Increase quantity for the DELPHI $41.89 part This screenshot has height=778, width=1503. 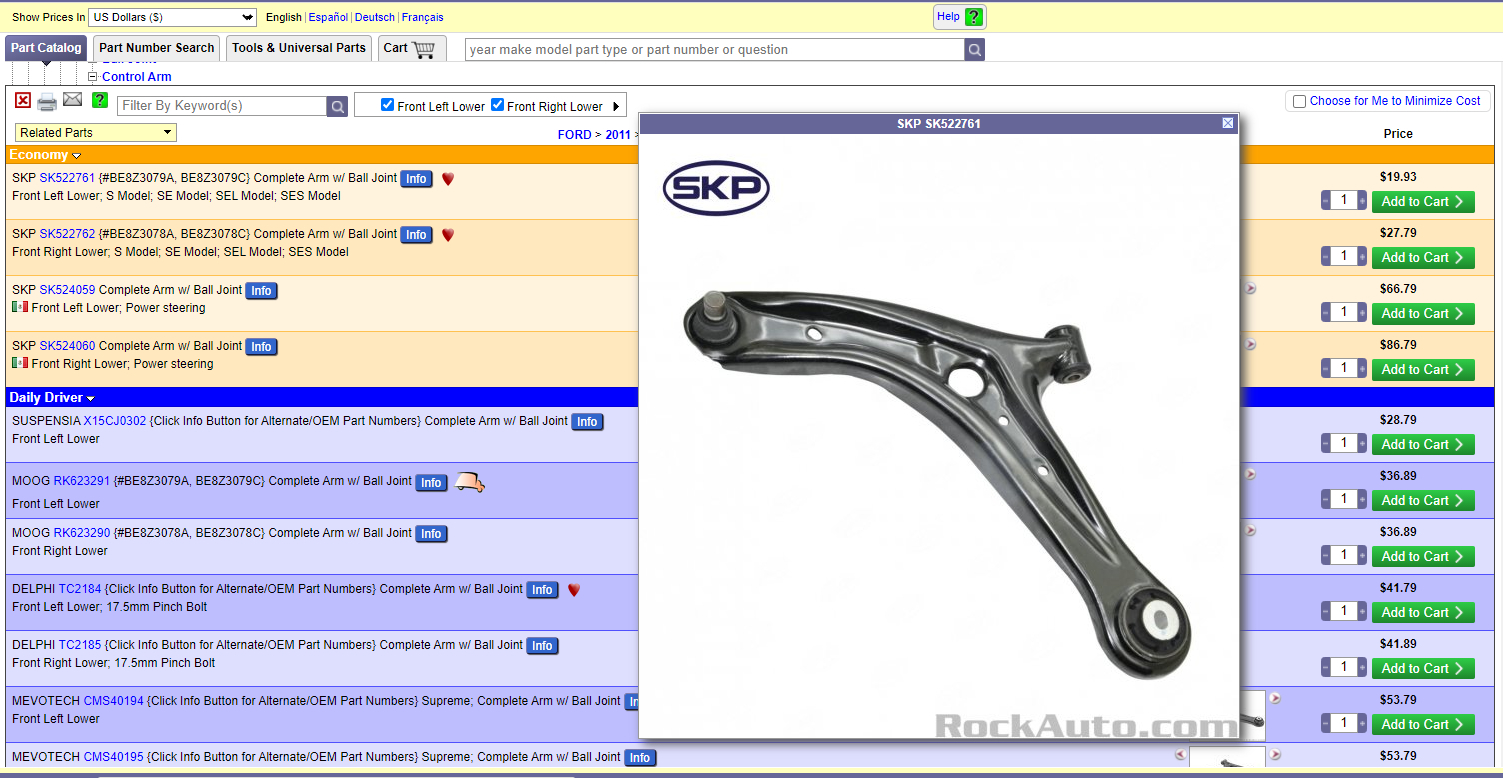tap(1361, 668)
